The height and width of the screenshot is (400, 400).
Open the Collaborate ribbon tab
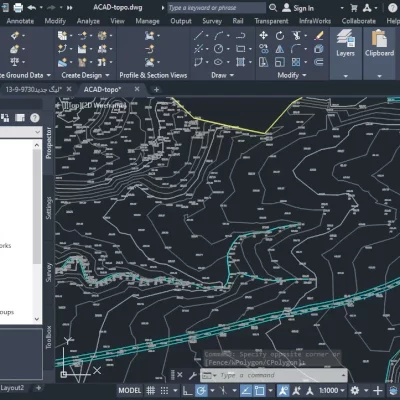359,21
